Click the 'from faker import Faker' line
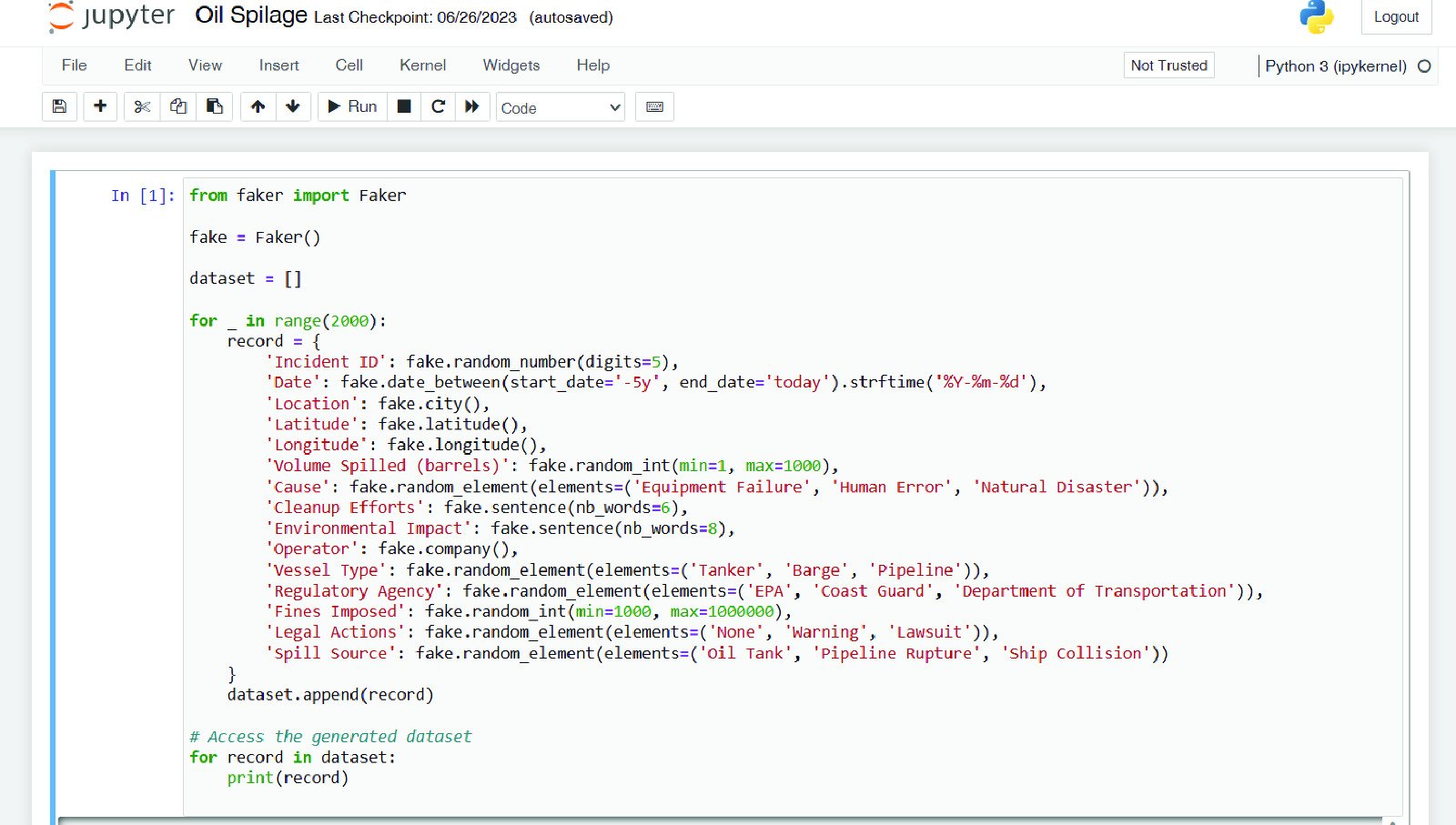Viewport: 1456px width, 825px height. click(298, 196)
